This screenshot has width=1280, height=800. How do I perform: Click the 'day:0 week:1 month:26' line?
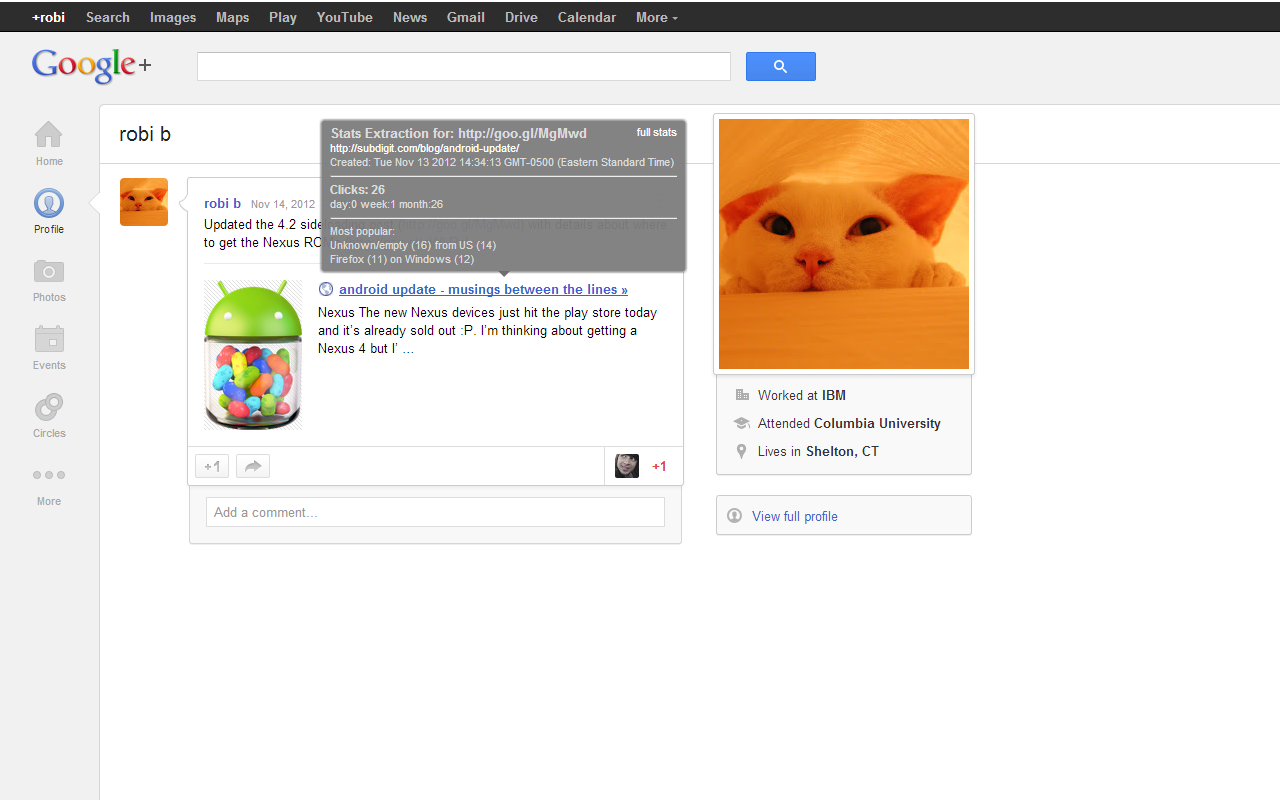coord(387,204)
